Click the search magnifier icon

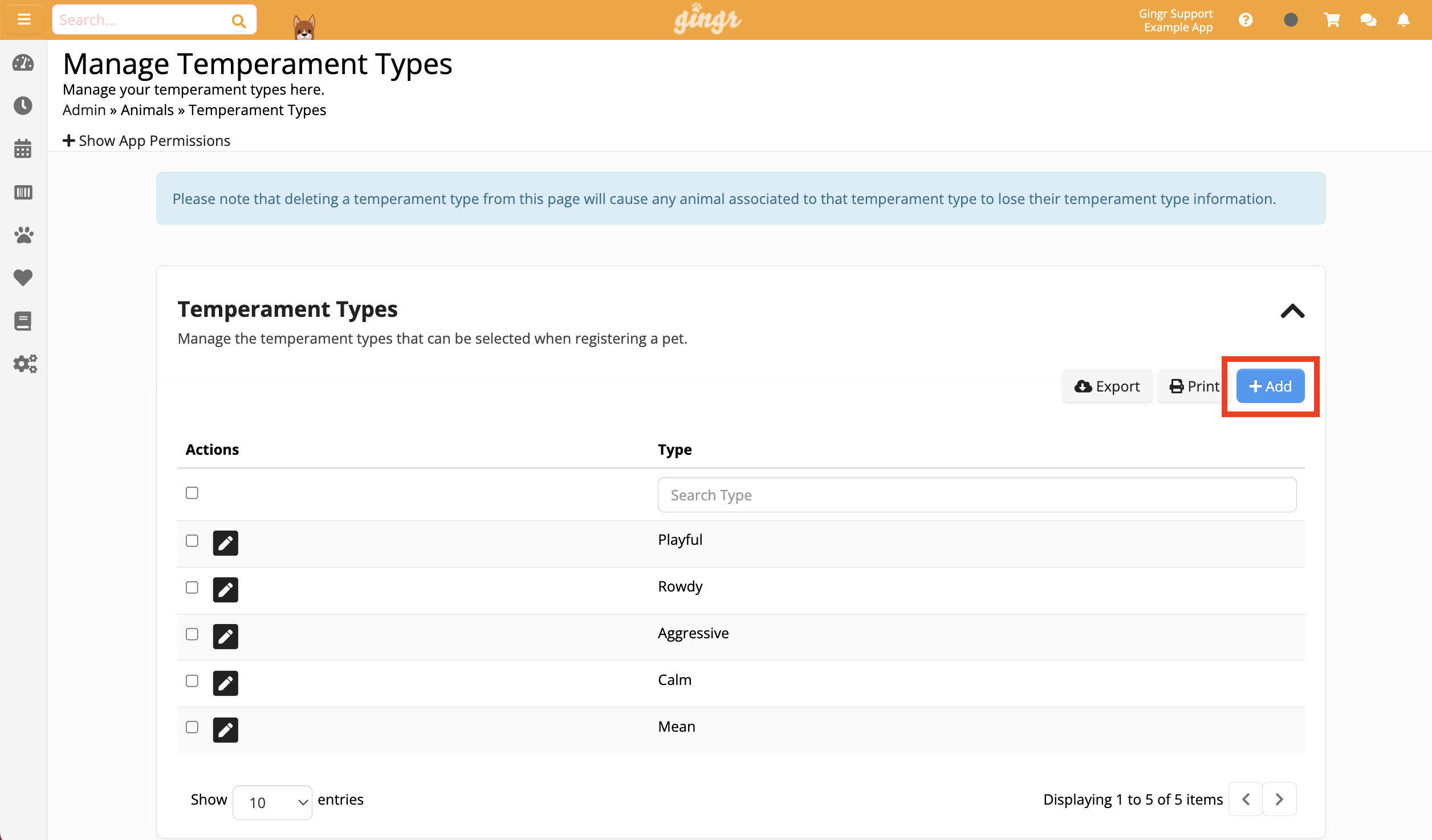click(239, 21)
